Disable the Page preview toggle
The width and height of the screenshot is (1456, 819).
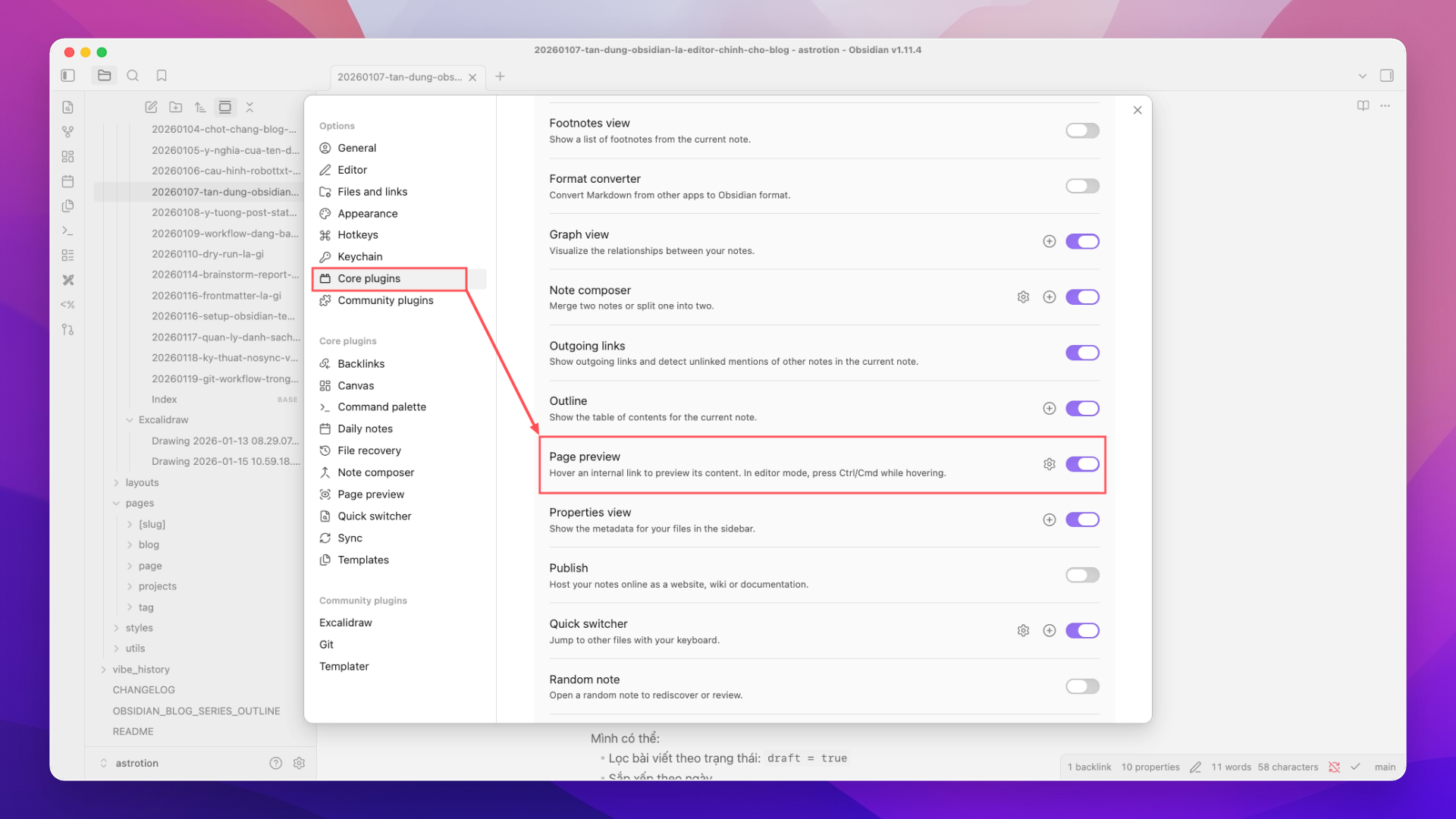1082,464
